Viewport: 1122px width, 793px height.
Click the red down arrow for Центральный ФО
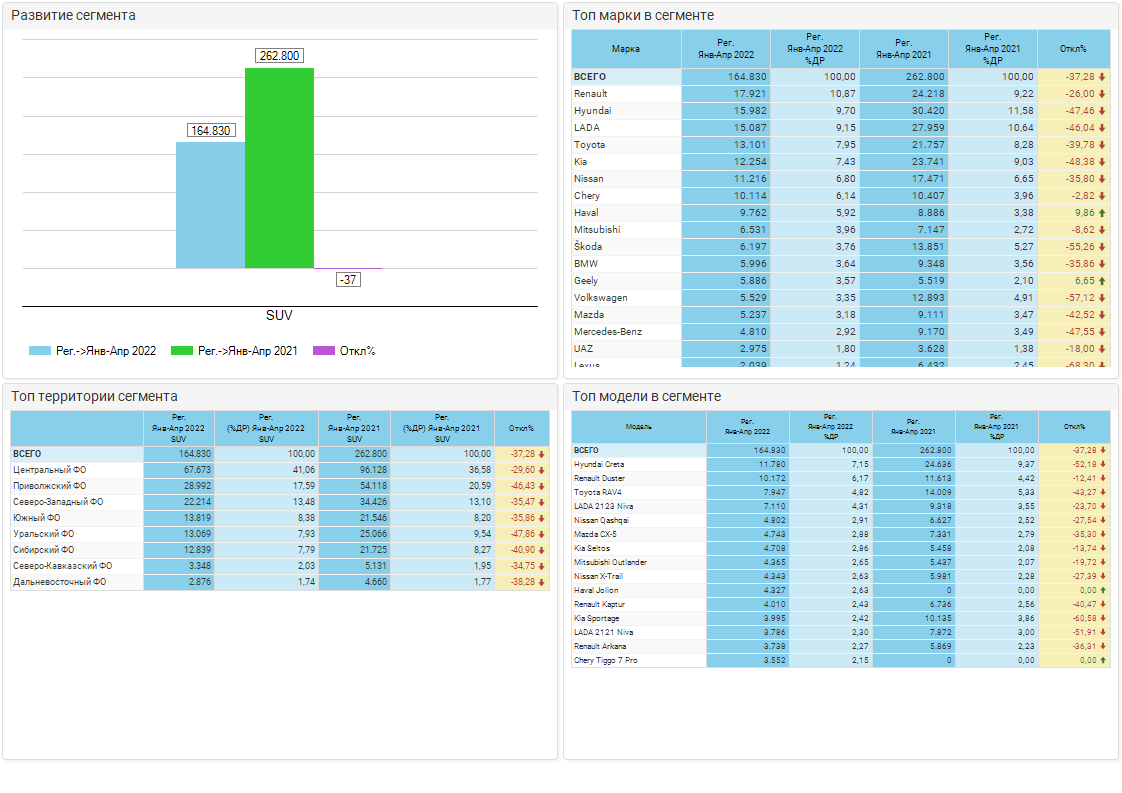[x=541, y=470]
